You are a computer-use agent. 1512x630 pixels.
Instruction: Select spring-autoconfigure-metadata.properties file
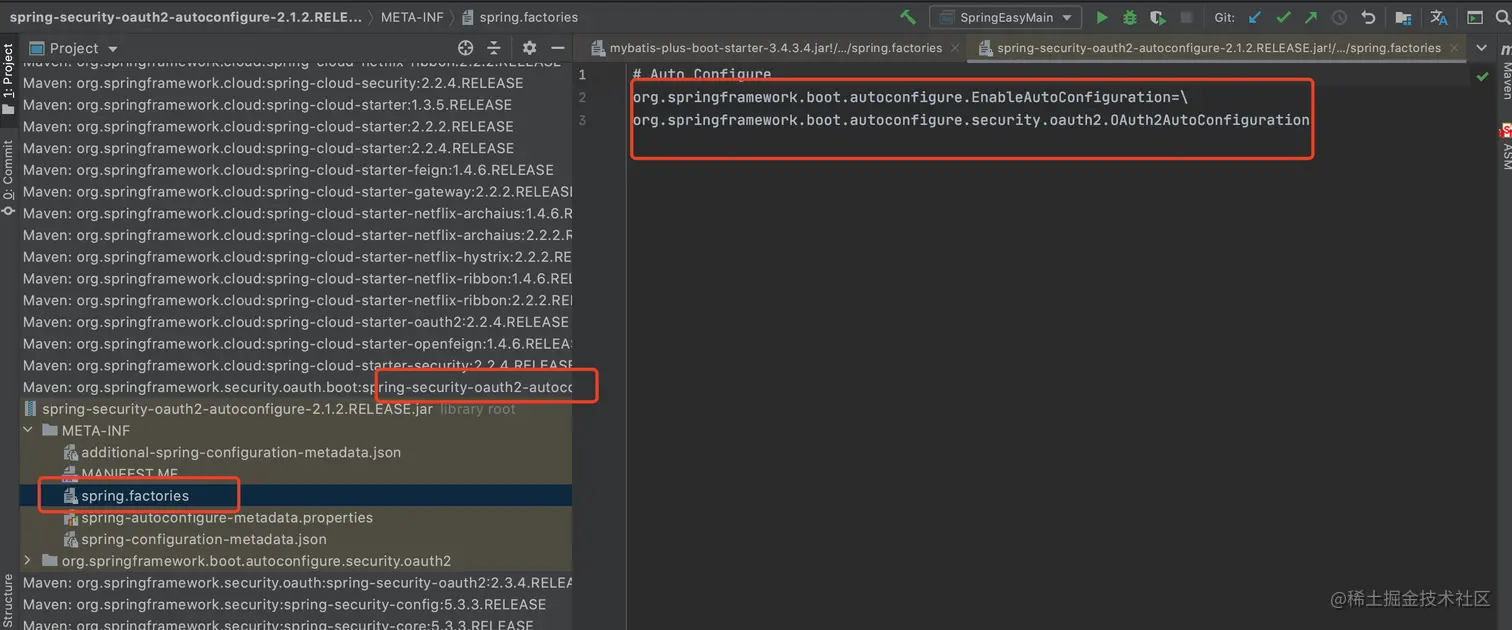(x=296, y=518)
